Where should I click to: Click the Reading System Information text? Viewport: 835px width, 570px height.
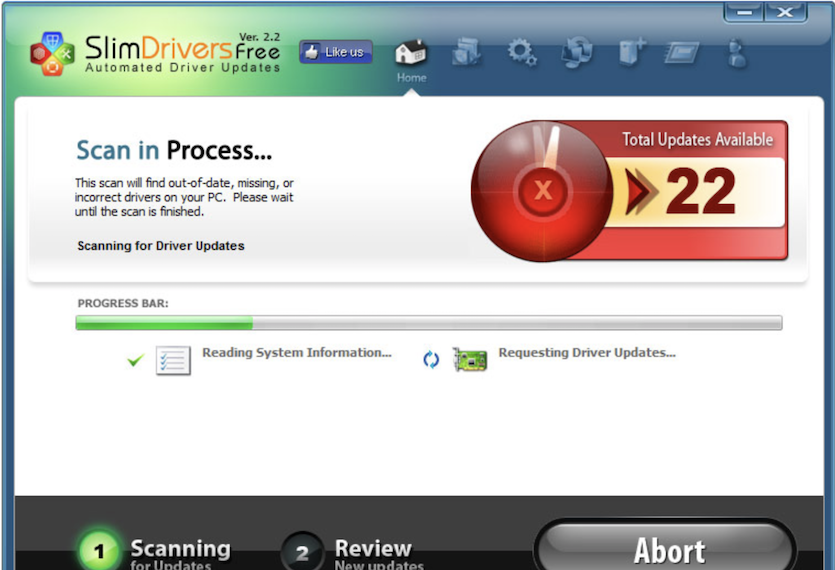coord(297,353)
